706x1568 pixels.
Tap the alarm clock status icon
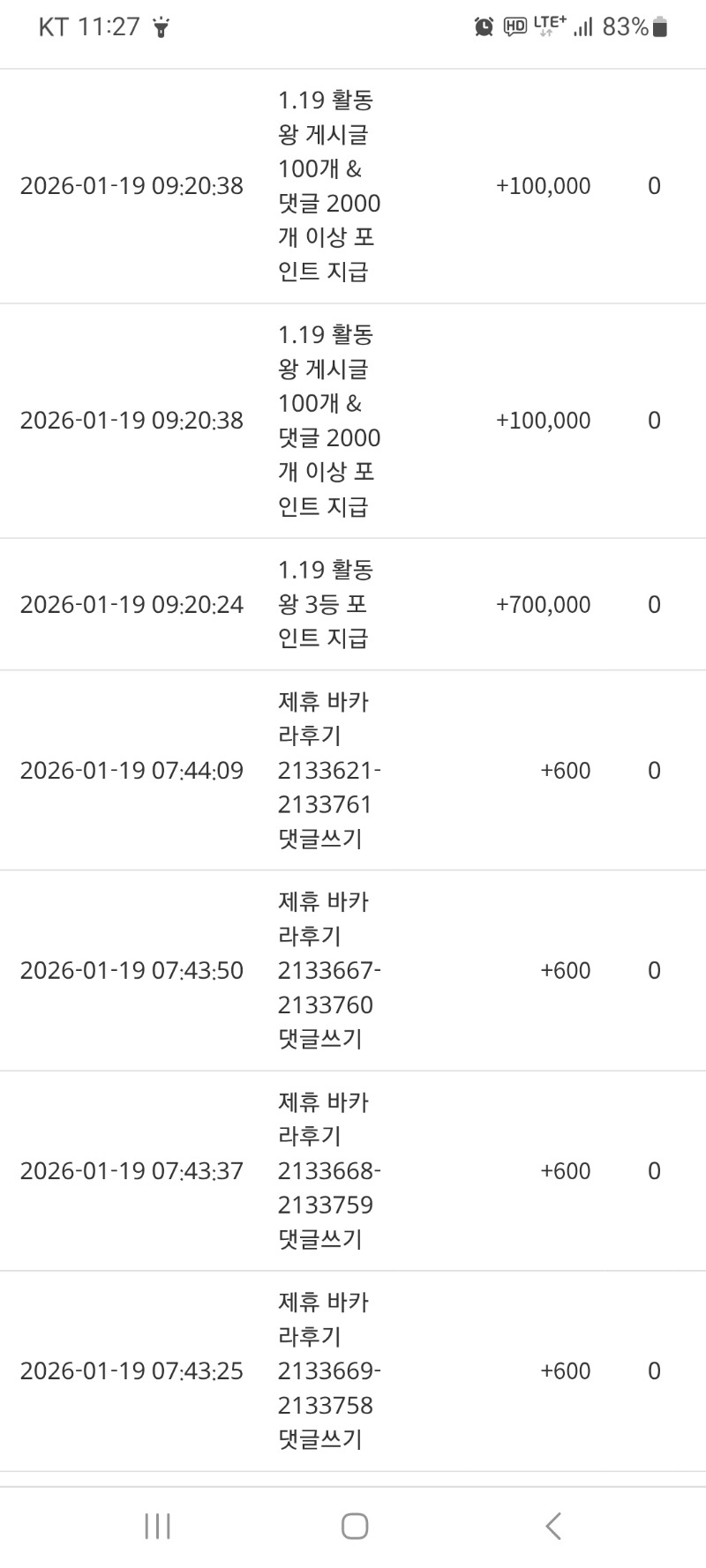484,27
